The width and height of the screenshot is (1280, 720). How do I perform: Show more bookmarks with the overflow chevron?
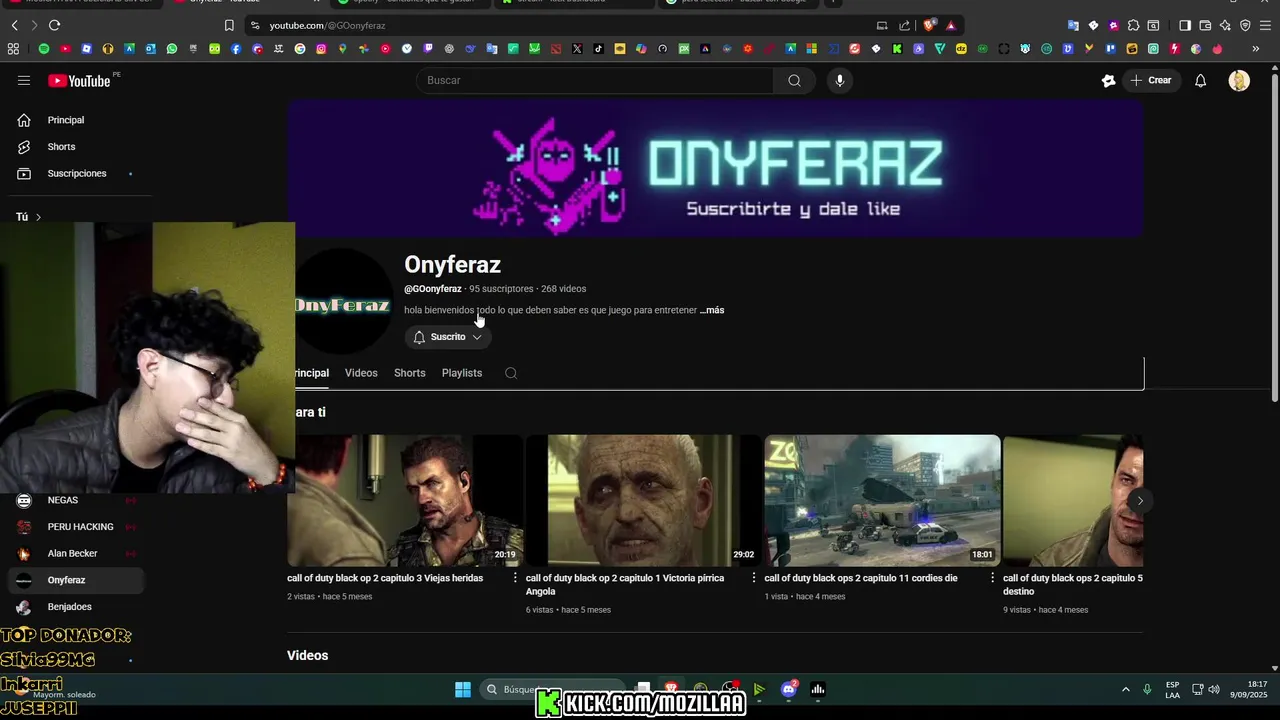pyautogui.click(x=1256, y=48)
